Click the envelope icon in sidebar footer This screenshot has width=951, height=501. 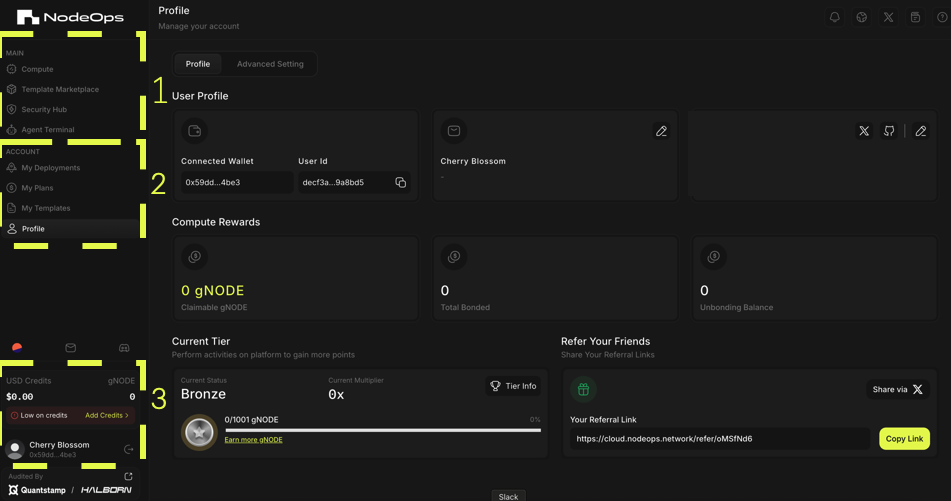pos(70,348)
